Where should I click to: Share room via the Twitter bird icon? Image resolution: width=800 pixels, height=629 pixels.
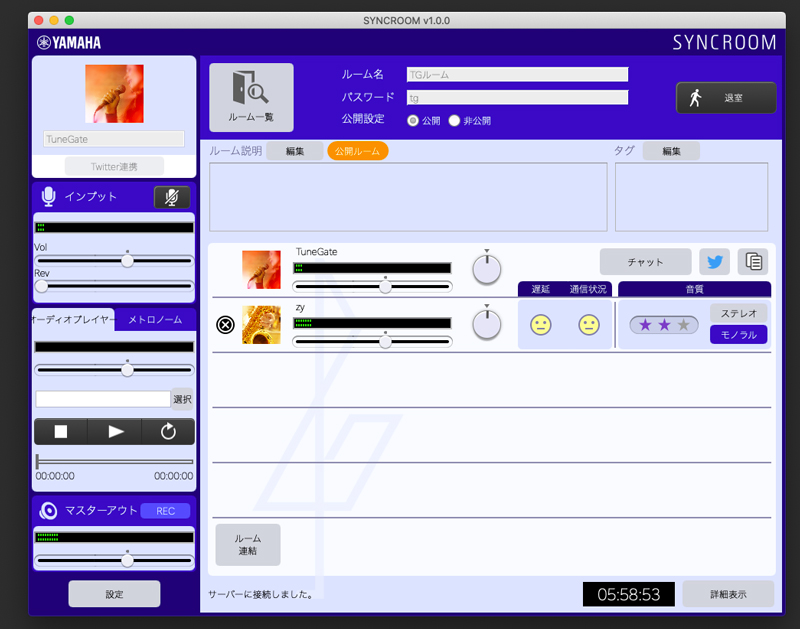tap(714, 262)
